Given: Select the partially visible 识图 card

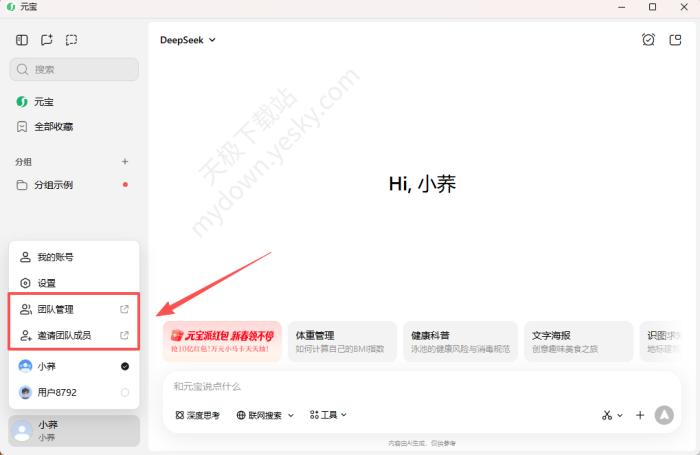Looking at the screenshot, I should (662, 341).
